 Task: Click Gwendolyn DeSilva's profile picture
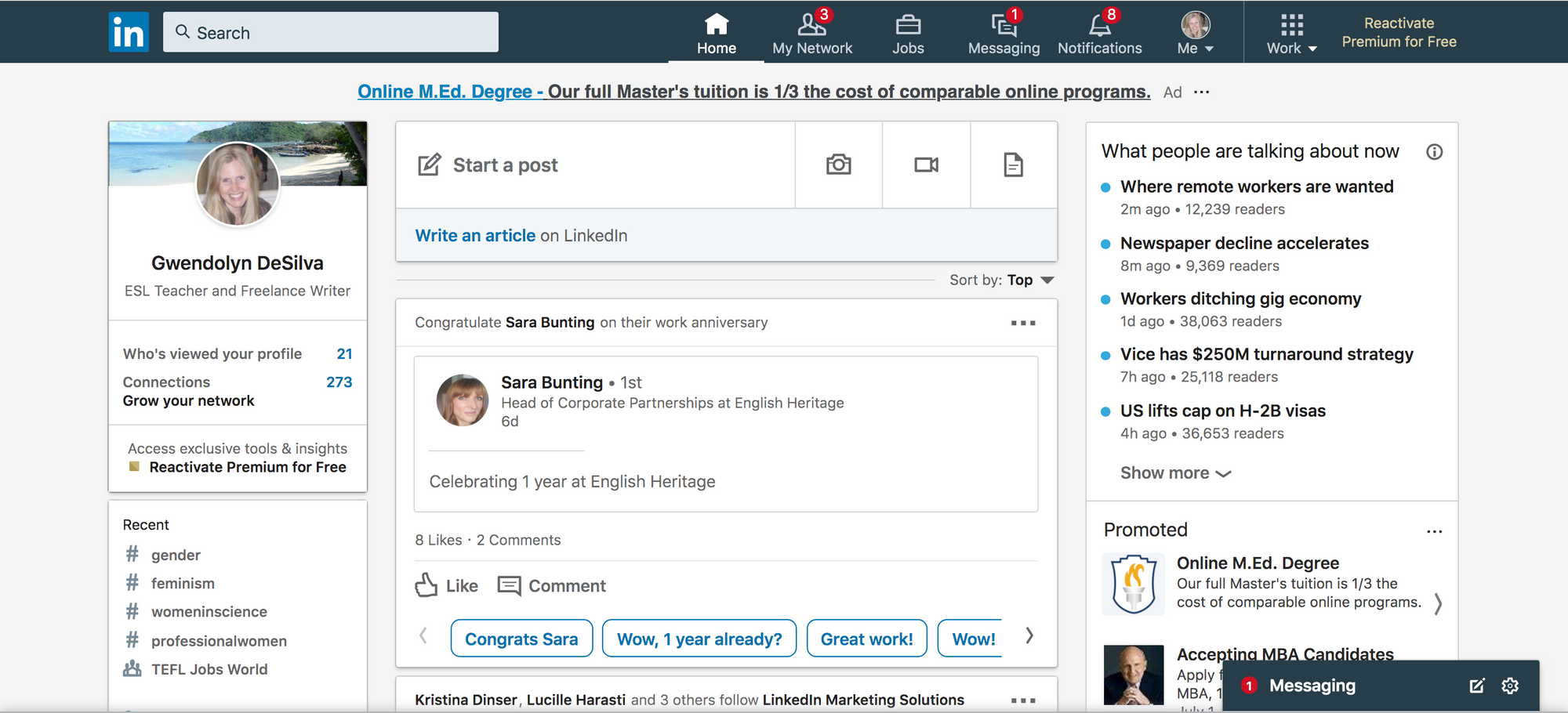(x=238, y=184)
